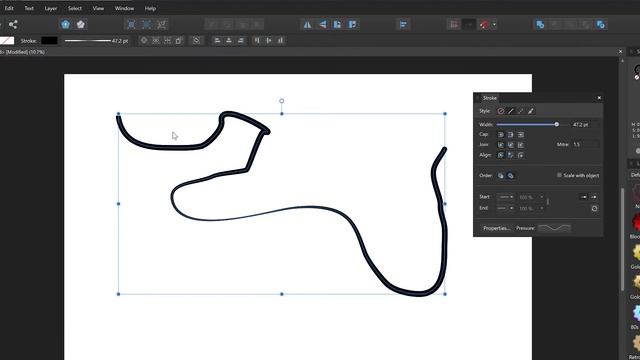Click the Flip Horizontal toolbar icon
640x360 pixels.
click(x=307, y=24)
